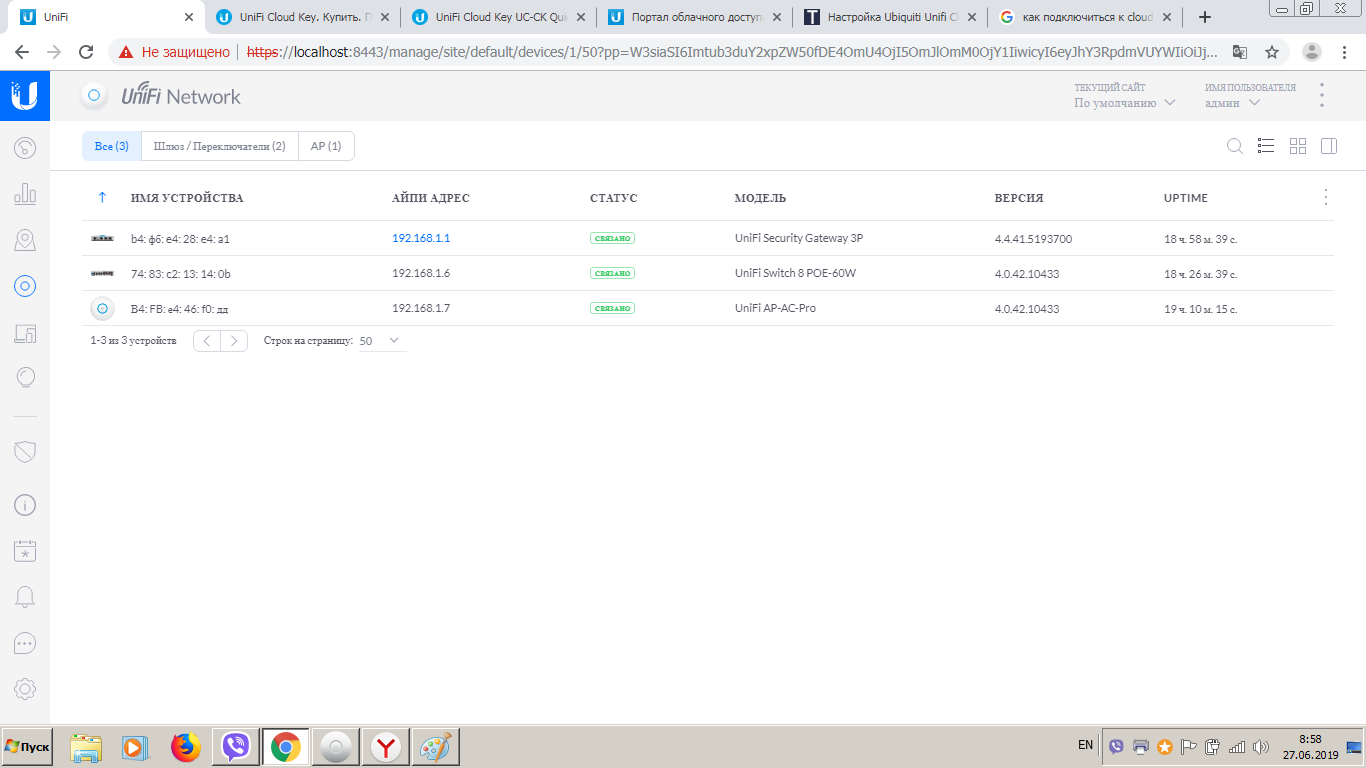Image resolution: width=1366 pixels, height=768 pixels.
Task: Open Paint from the taskbar
Action: 436,747
